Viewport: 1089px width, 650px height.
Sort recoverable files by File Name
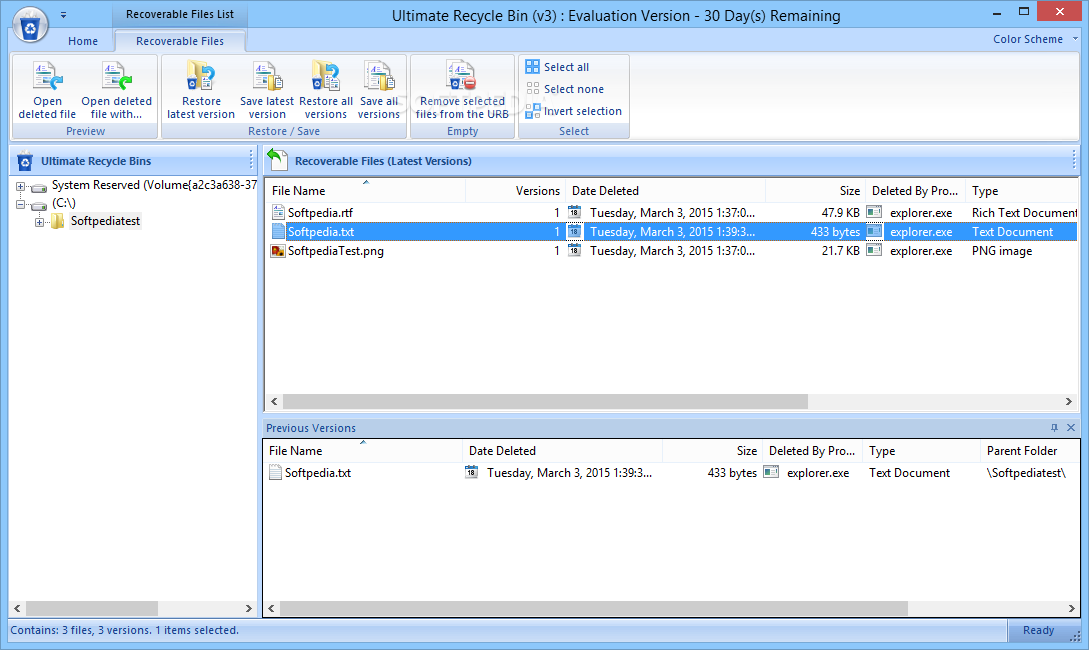[x=365, y=190]
